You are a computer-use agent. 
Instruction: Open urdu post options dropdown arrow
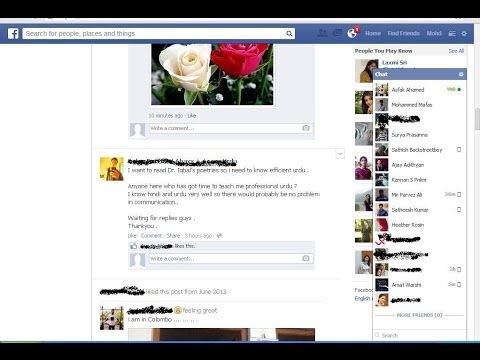pyautogui.click(x=340, y=154)
